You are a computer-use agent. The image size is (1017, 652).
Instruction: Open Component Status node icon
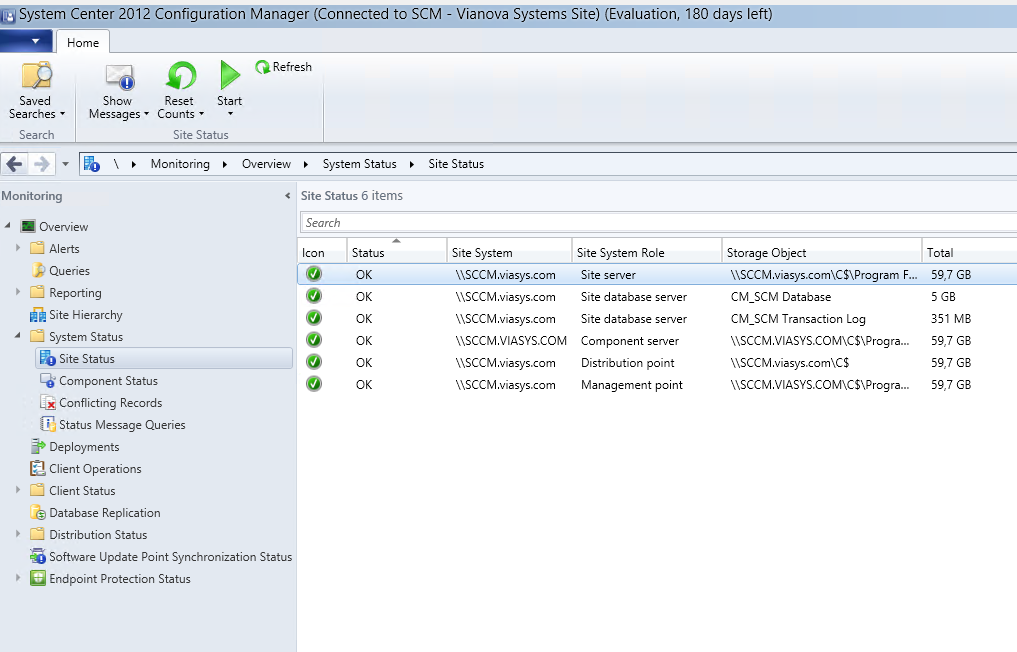(47, 381)
